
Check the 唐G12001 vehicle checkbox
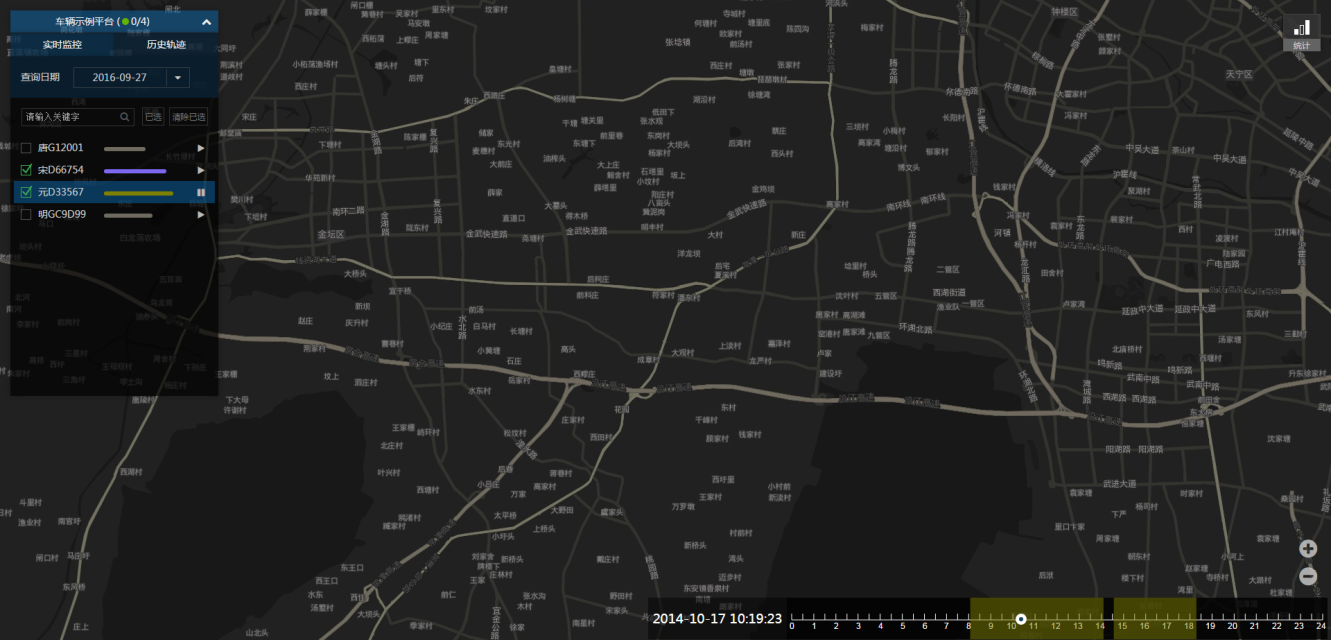[27, 148]
